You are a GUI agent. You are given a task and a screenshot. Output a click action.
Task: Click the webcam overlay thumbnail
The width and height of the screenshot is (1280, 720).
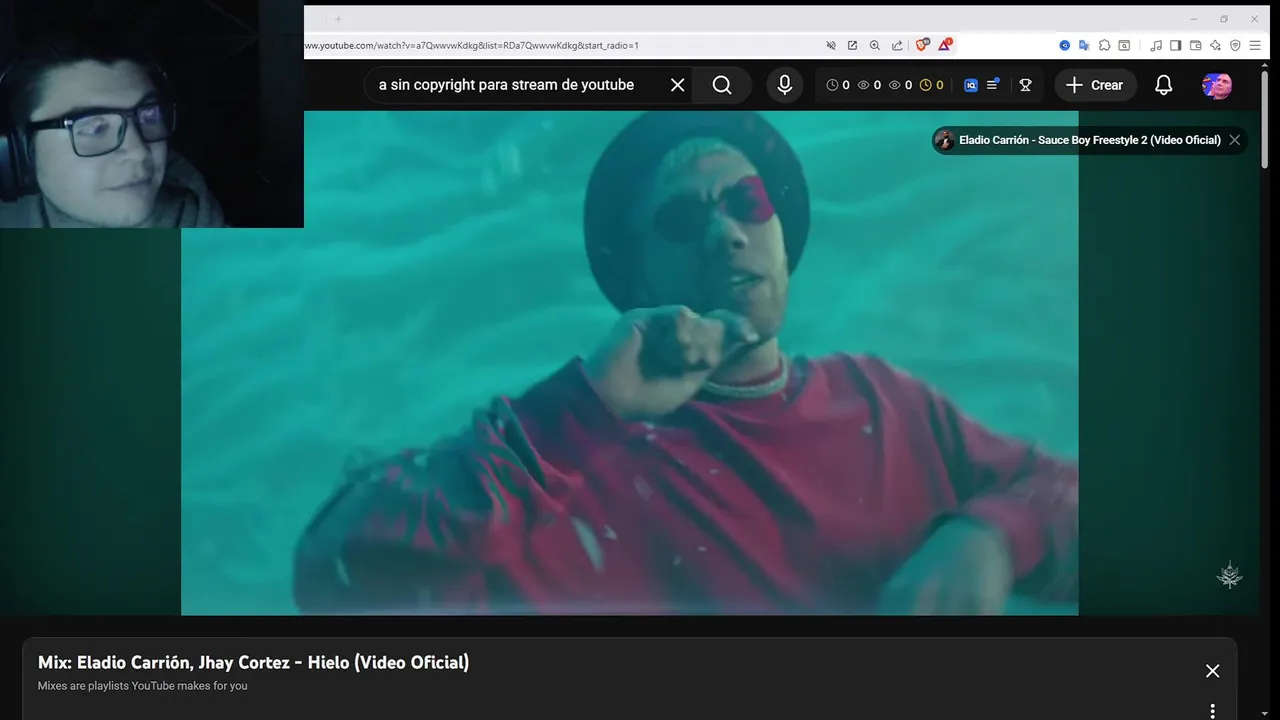pos(152,114)
